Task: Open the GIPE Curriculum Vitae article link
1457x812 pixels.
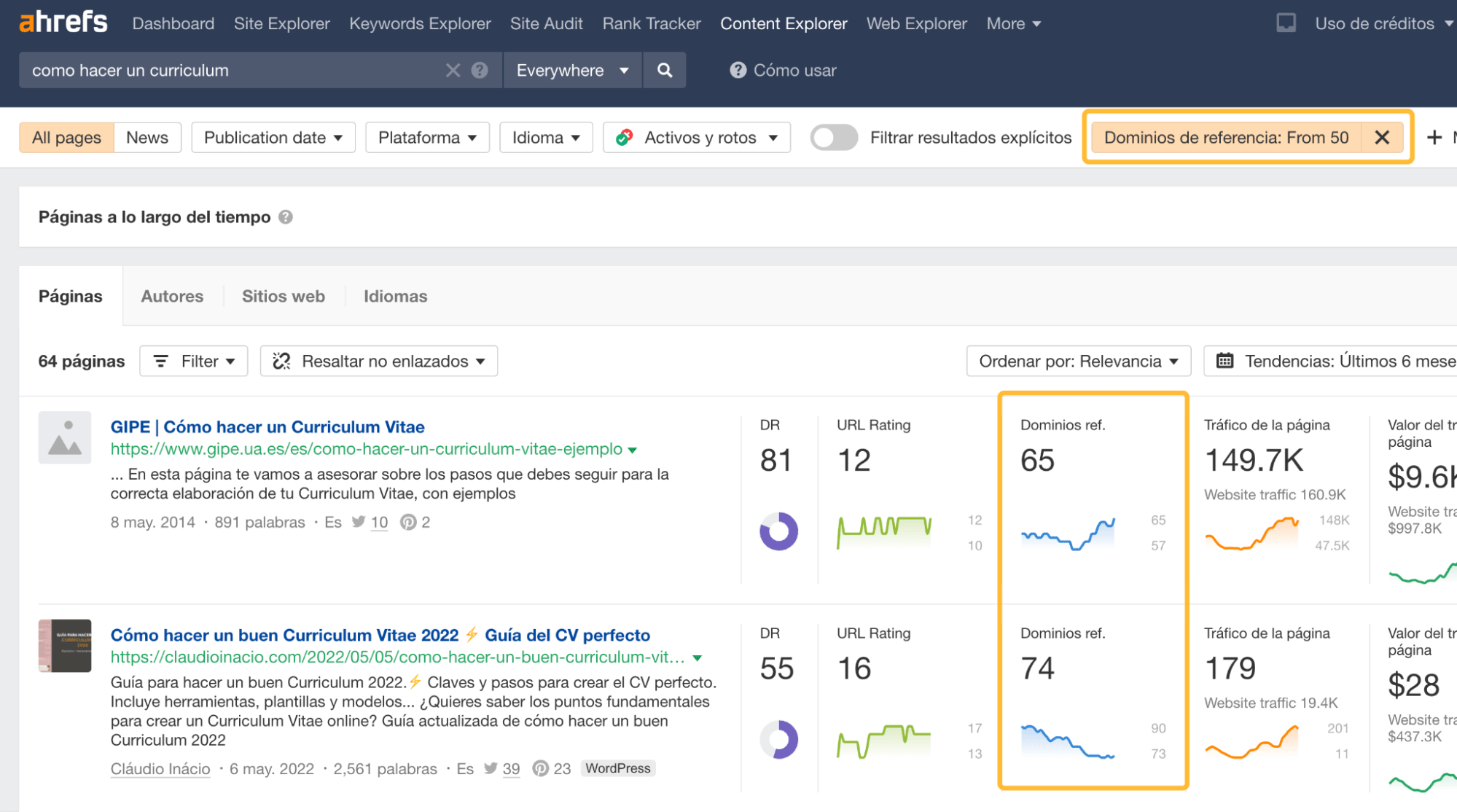Action: pyautogui.click(x=267, y=426)
